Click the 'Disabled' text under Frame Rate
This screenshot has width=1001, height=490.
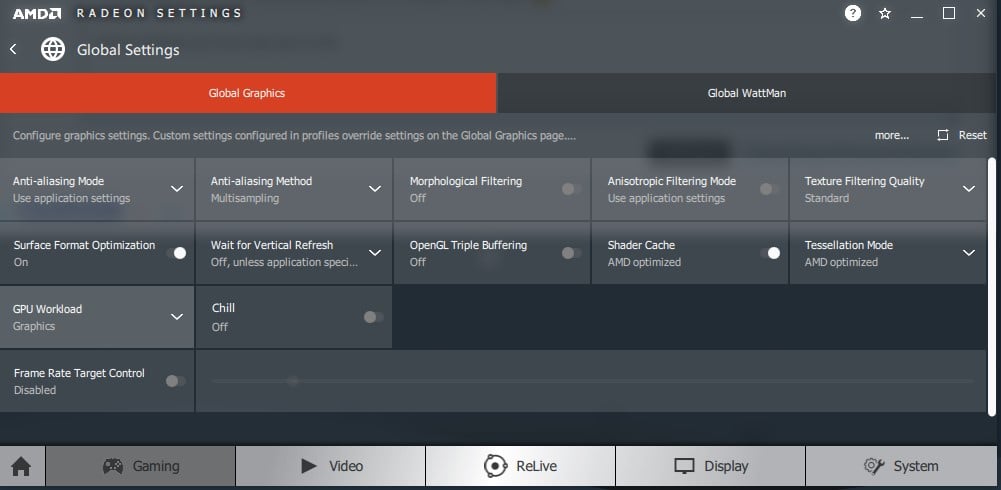coord(35,390)
